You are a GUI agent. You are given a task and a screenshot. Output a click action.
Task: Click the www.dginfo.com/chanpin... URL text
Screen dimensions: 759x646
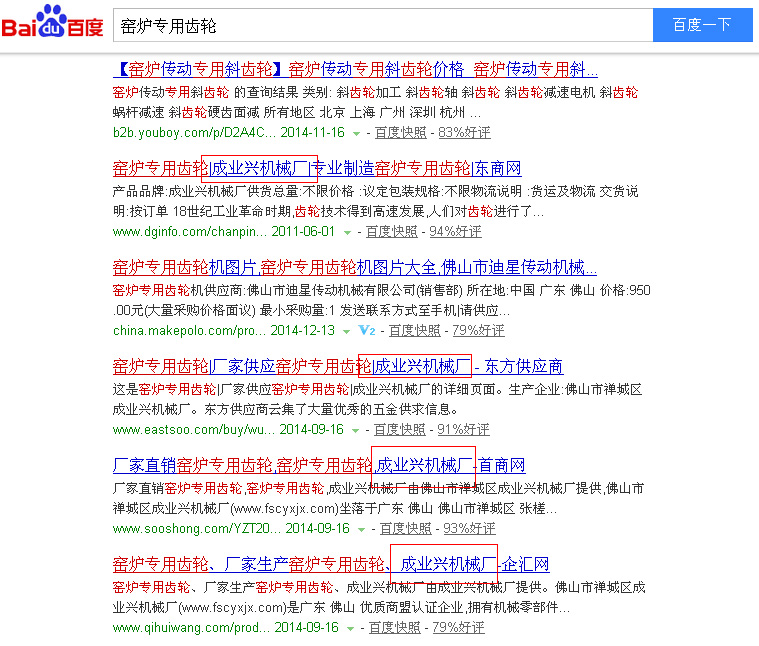[189, 232]
